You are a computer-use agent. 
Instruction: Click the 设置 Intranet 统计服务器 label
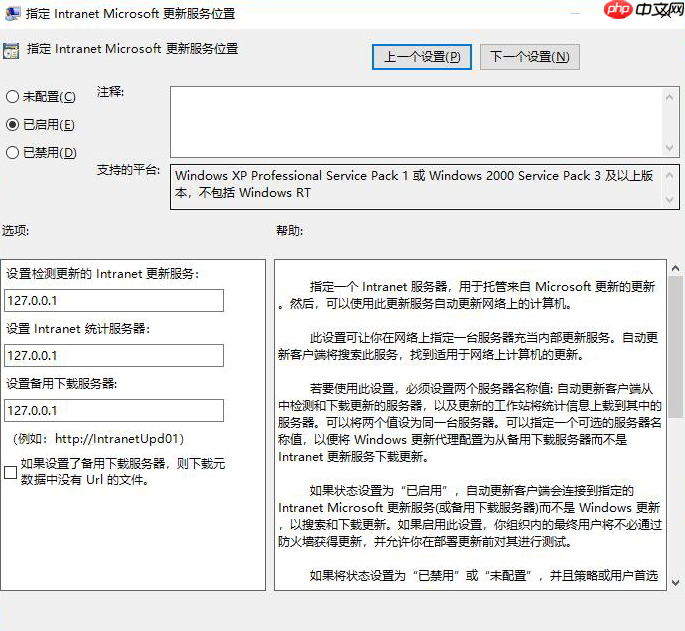(x=78, y=328)
